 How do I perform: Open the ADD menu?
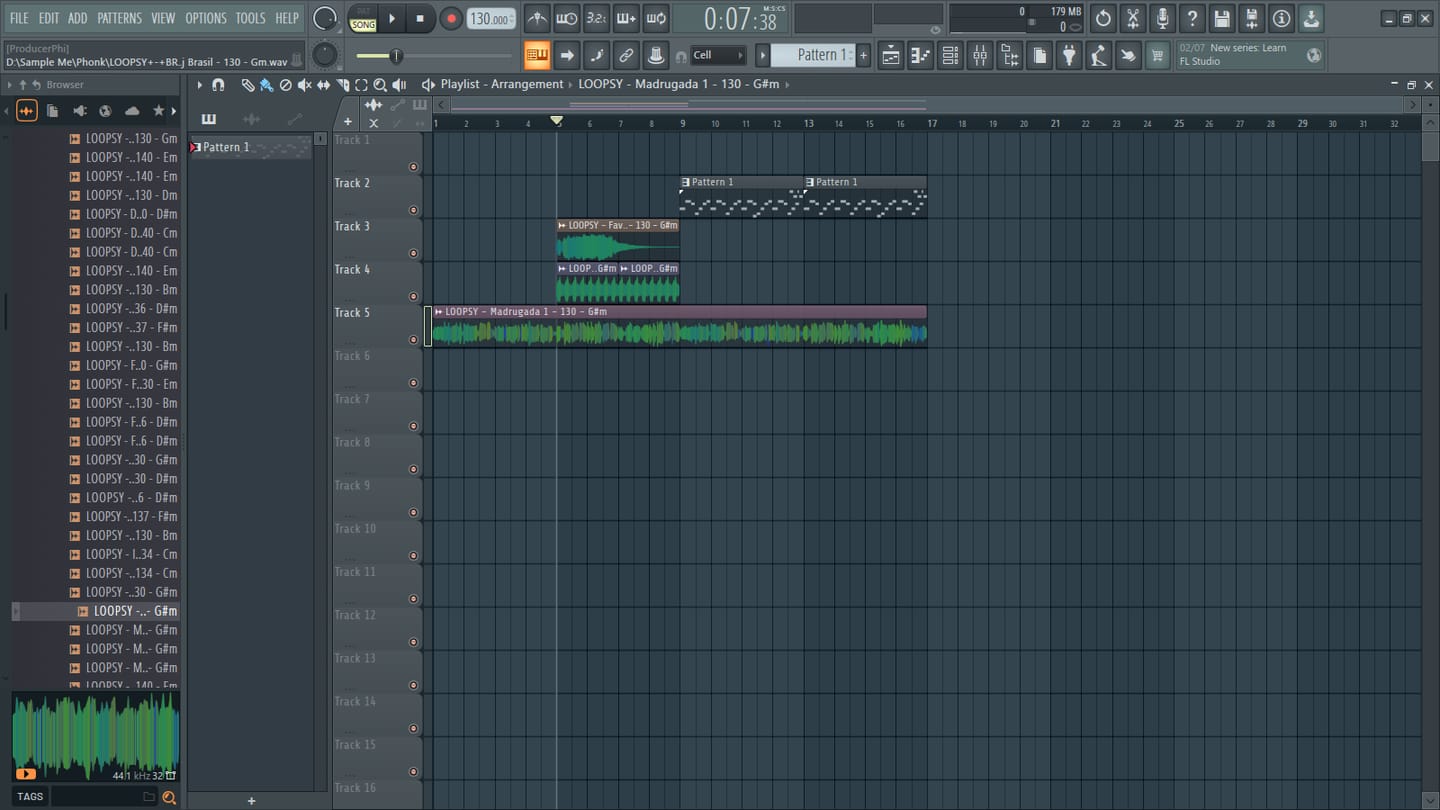tap(77, 18)
